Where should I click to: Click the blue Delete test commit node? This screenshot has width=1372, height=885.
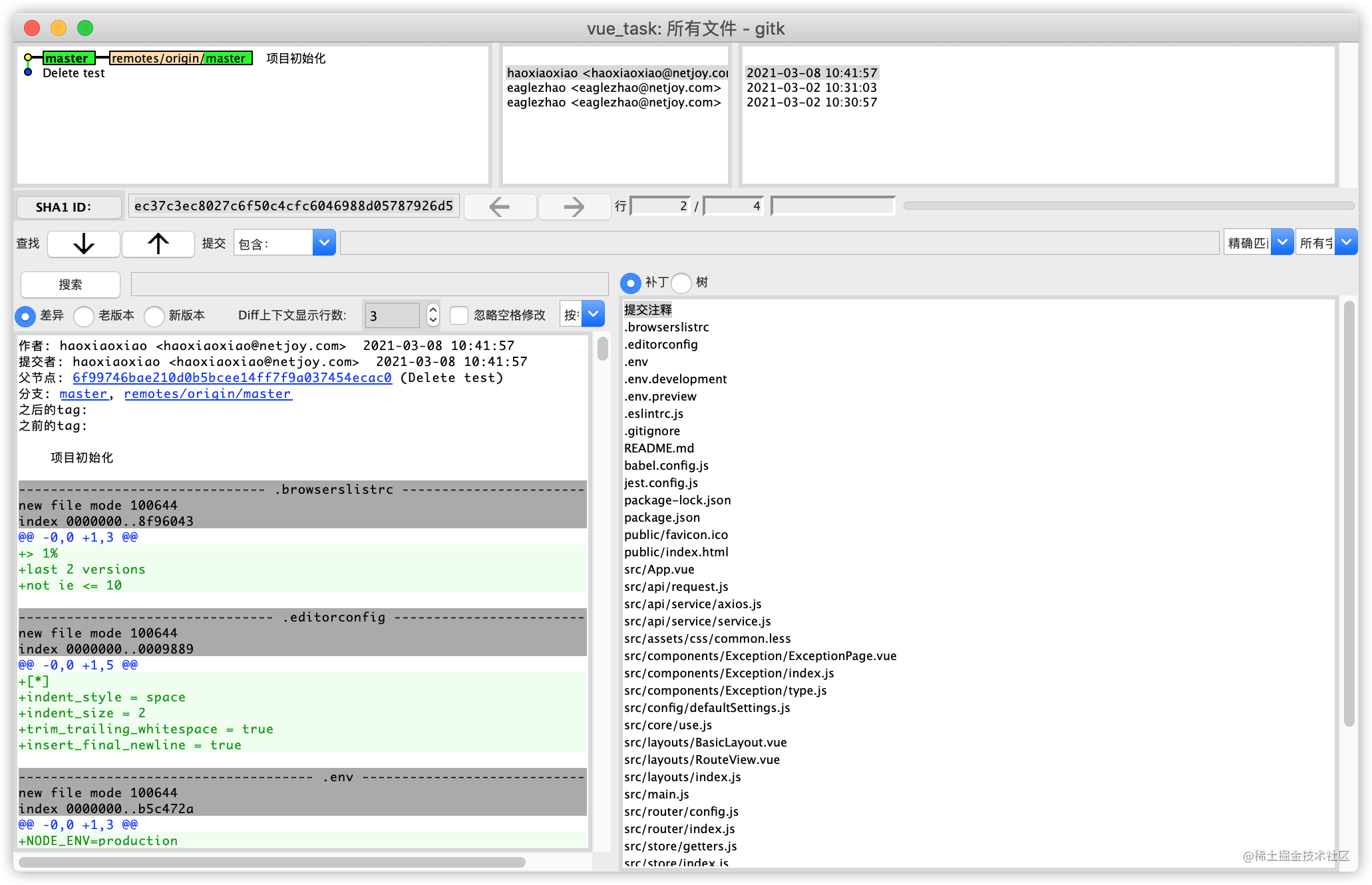pyautogui.click(x=28, y=73)
